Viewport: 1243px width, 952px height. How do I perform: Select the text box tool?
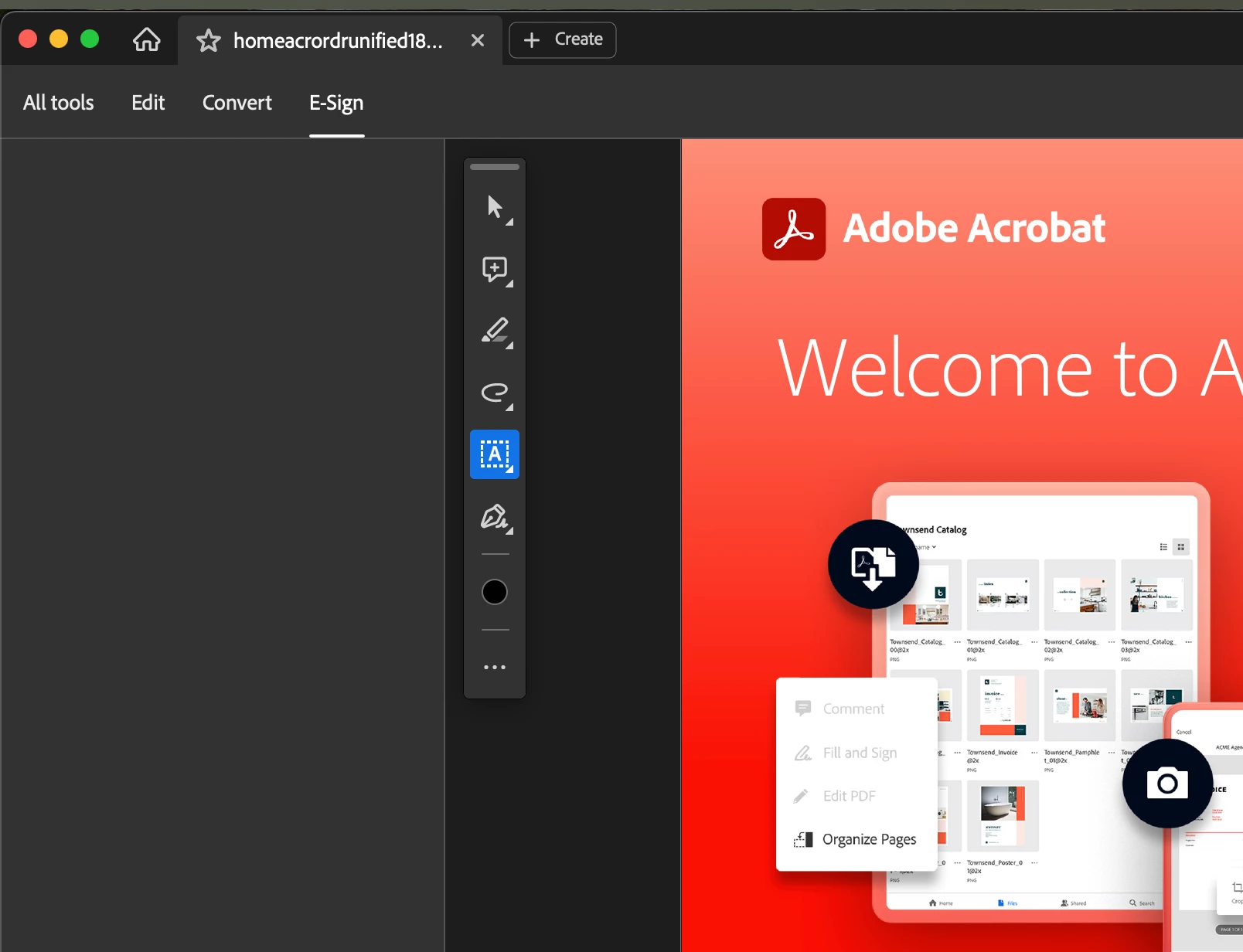click(495, 454)
